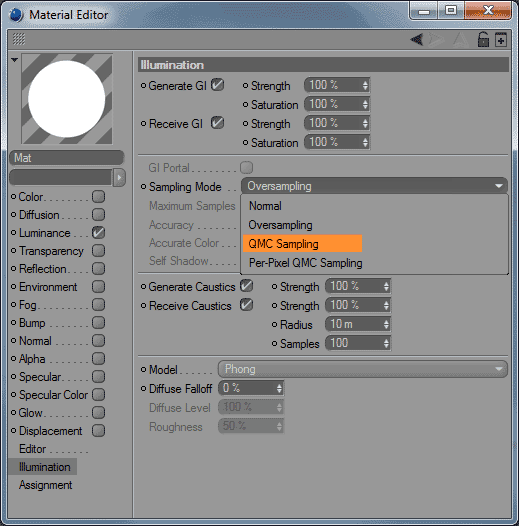This screenshot has width=519, height=526.
Task: Disable the Luminance channel checkbox
Action: pos(98,233)
